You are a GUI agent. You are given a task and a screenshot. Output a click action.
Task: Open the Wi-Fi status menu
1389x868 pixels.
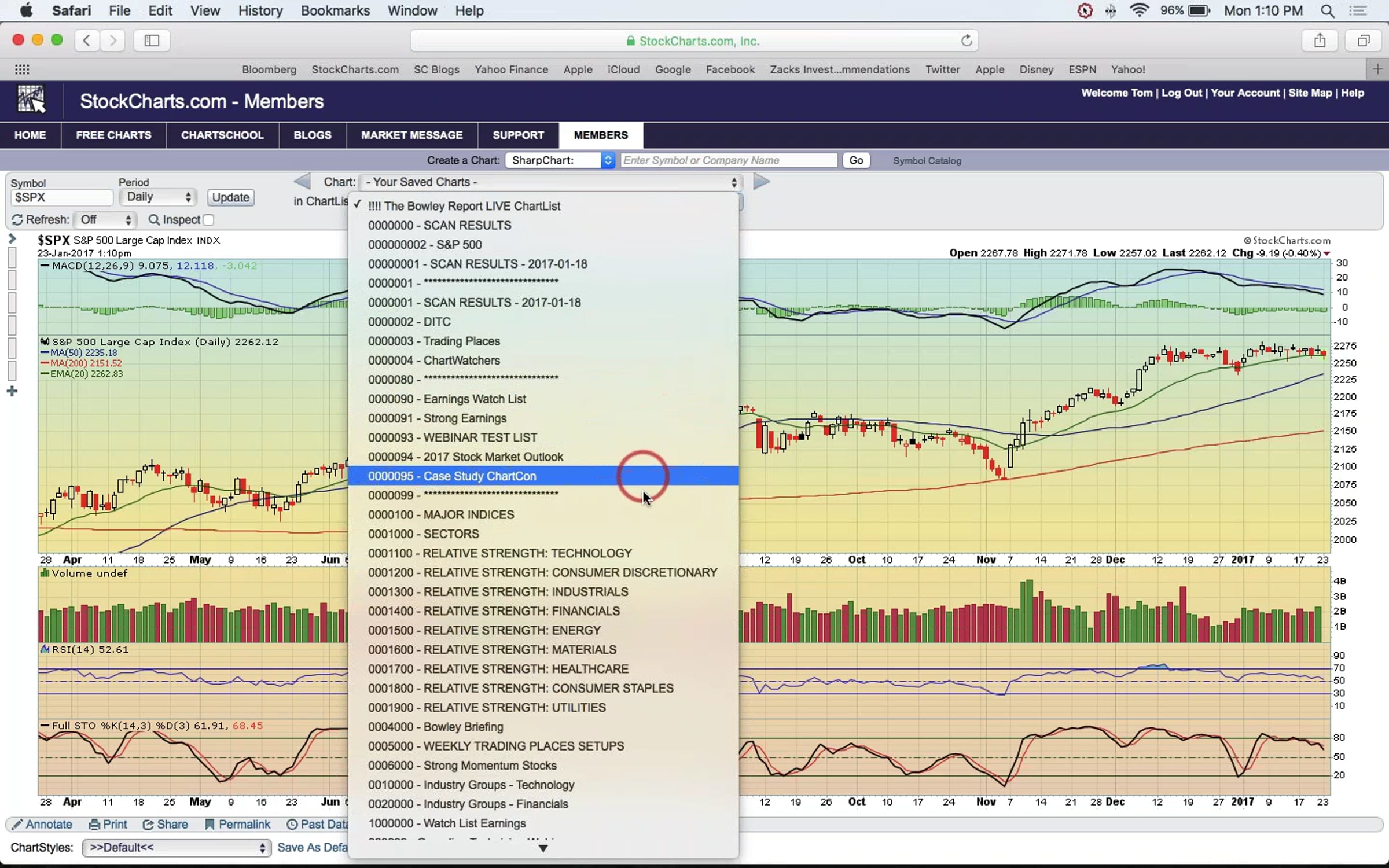click(x=1139, y=10)
